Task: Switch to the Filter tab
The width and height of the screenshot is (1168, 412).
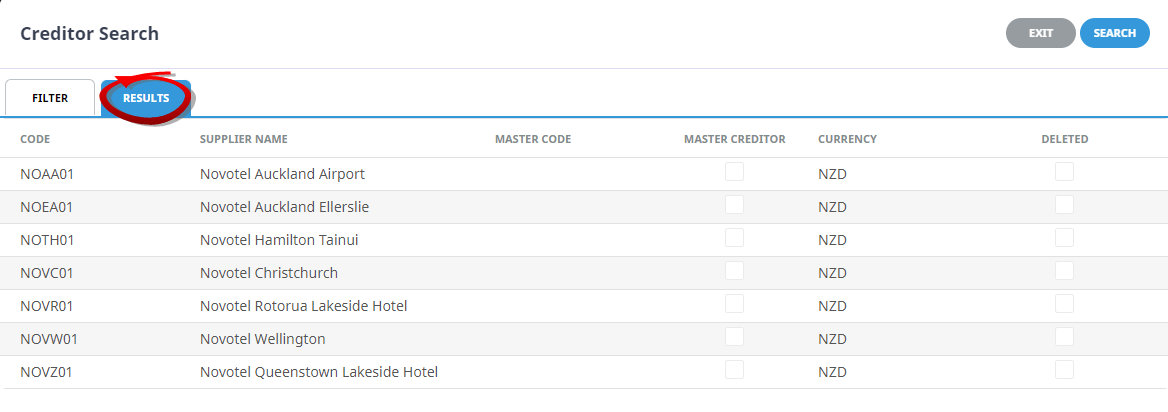Action: 50,98
